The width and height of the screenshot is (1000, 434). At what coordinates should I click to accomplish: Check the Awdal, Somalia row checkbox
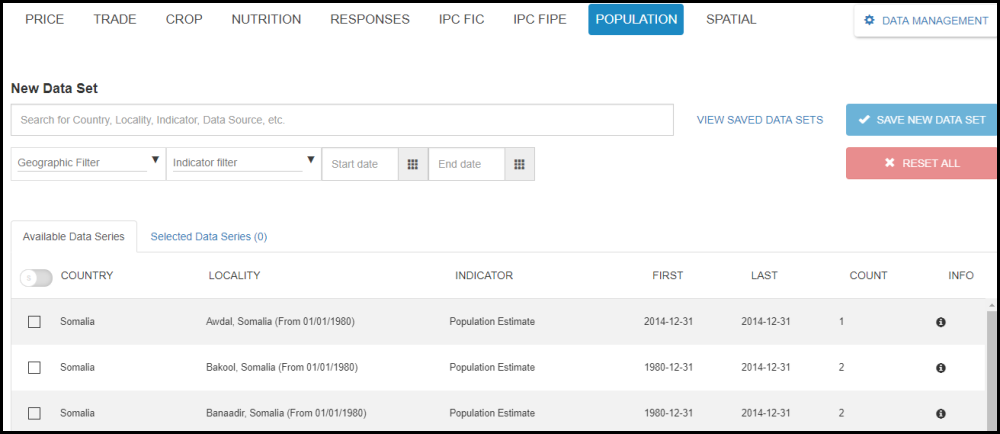pyautogui.click(x=34, y=322)
